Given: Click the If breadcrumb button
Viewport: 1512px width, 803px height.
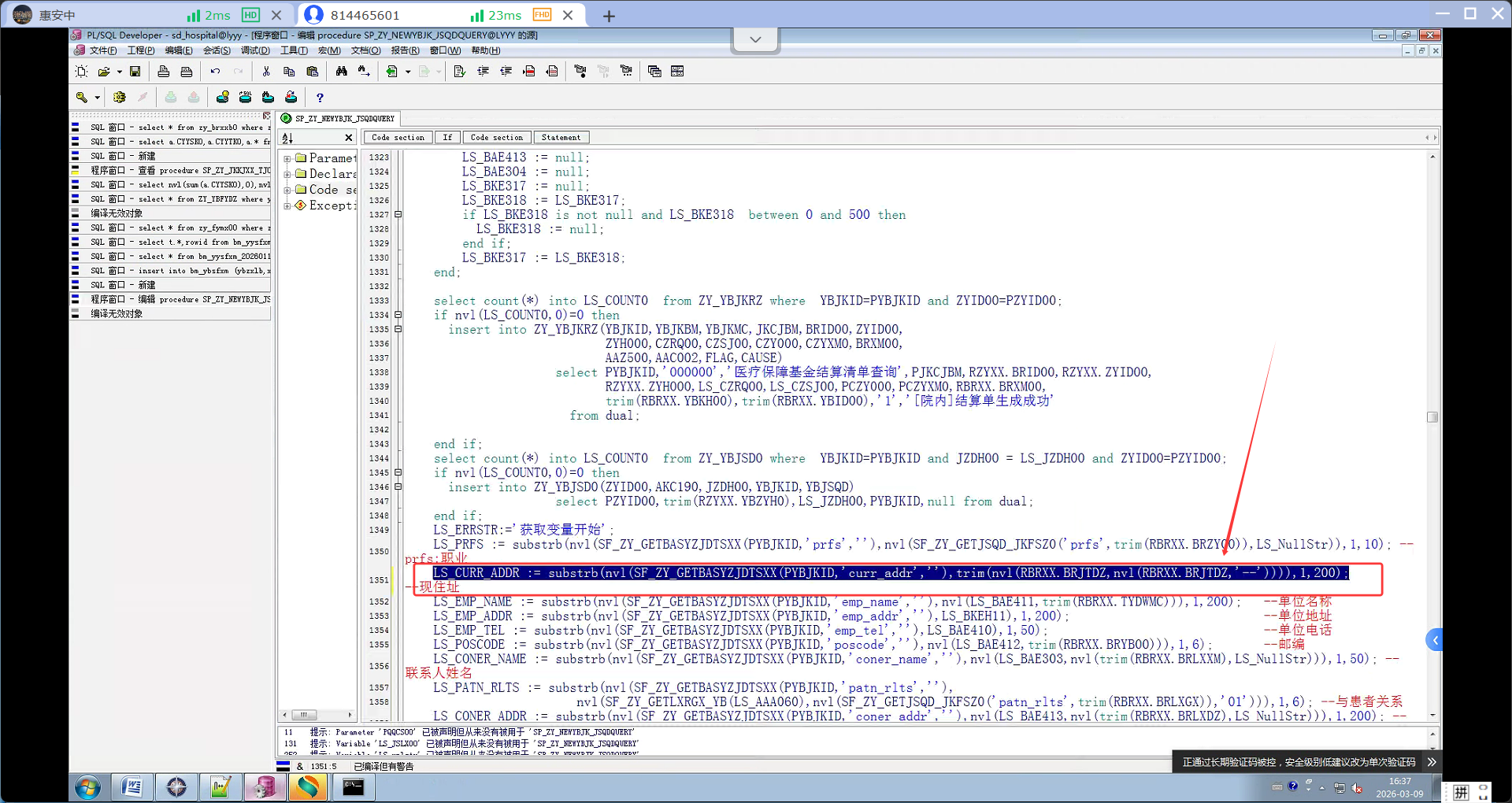Looking at the screenshot, I should point(447,138).
